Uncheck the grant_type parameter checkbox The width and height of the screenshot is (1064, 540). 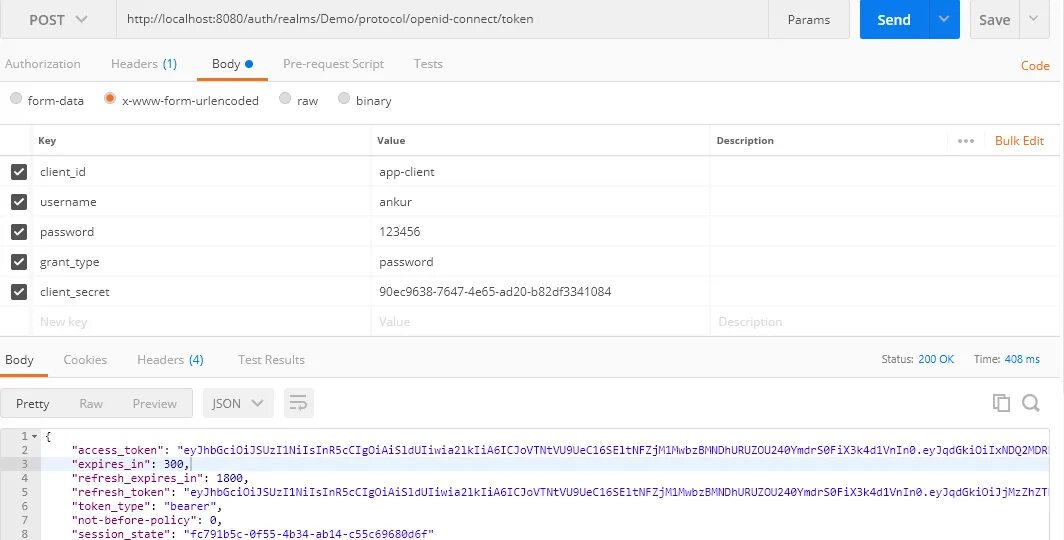(x=19, y=262)
